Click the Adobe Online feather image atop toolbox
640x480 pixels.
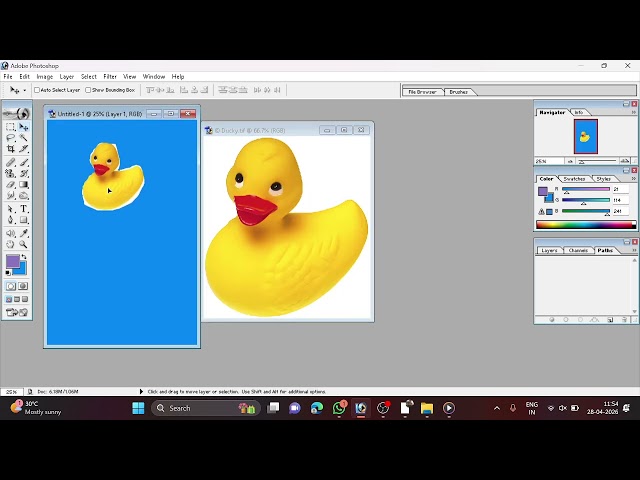click(17, 113)
